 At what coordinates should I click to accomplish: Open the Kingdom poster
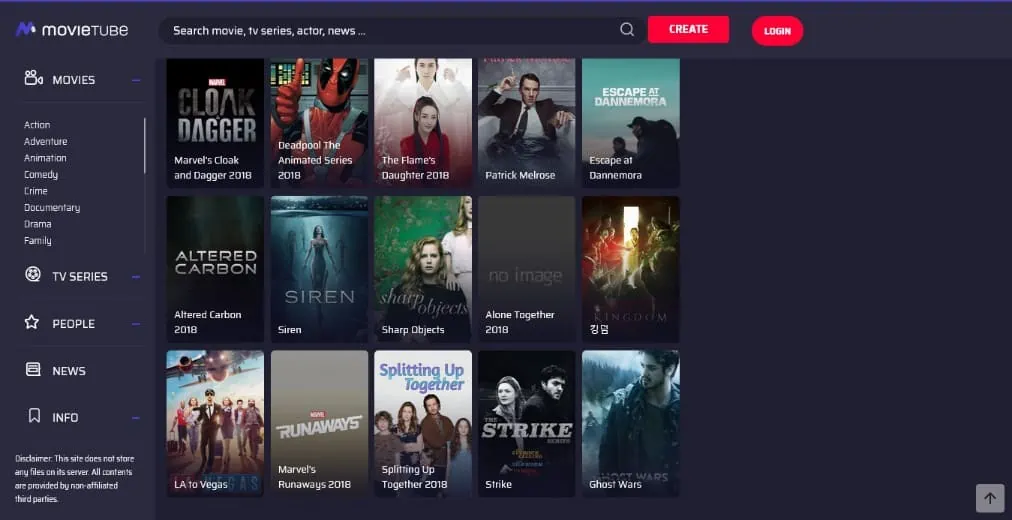click(x=631, y=269)
